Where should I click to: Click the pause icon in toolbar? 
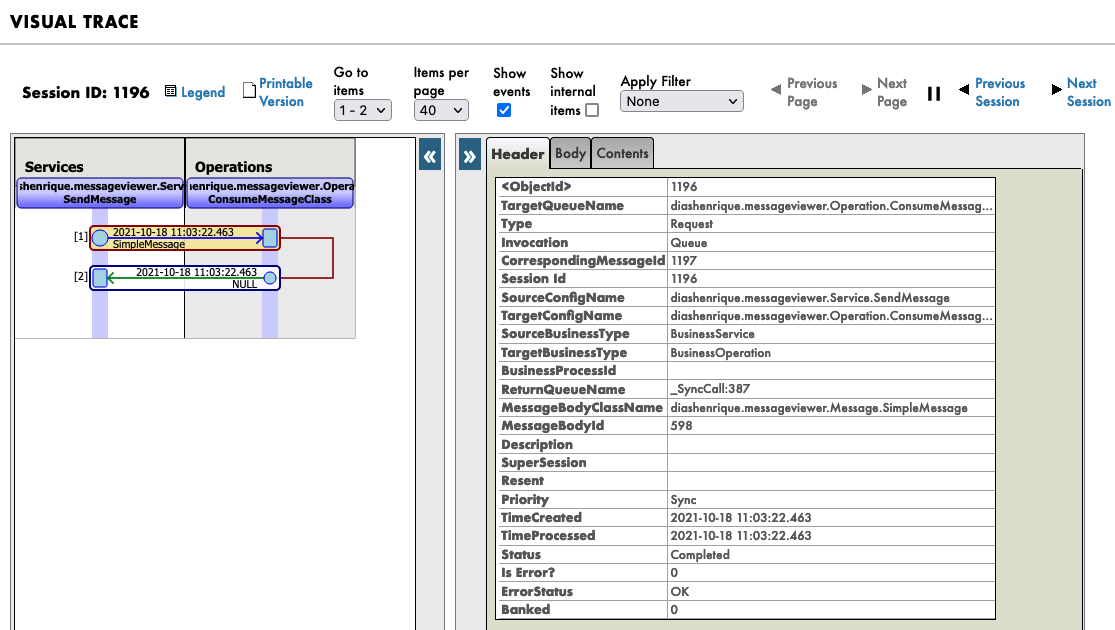coord(934,93)
